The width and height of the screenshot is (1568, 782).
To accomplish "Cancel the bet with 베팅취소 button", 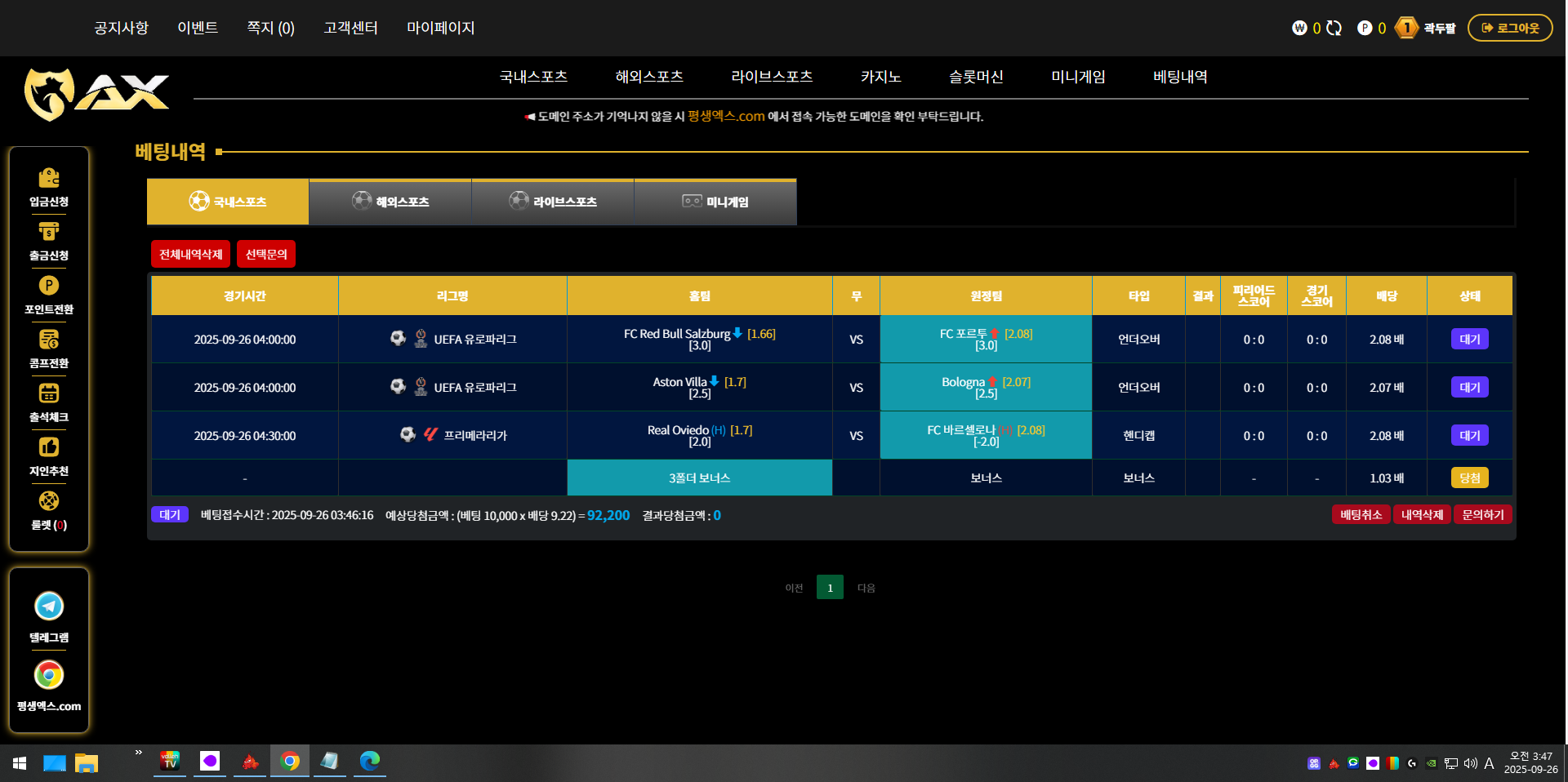I will point(1361,514).
